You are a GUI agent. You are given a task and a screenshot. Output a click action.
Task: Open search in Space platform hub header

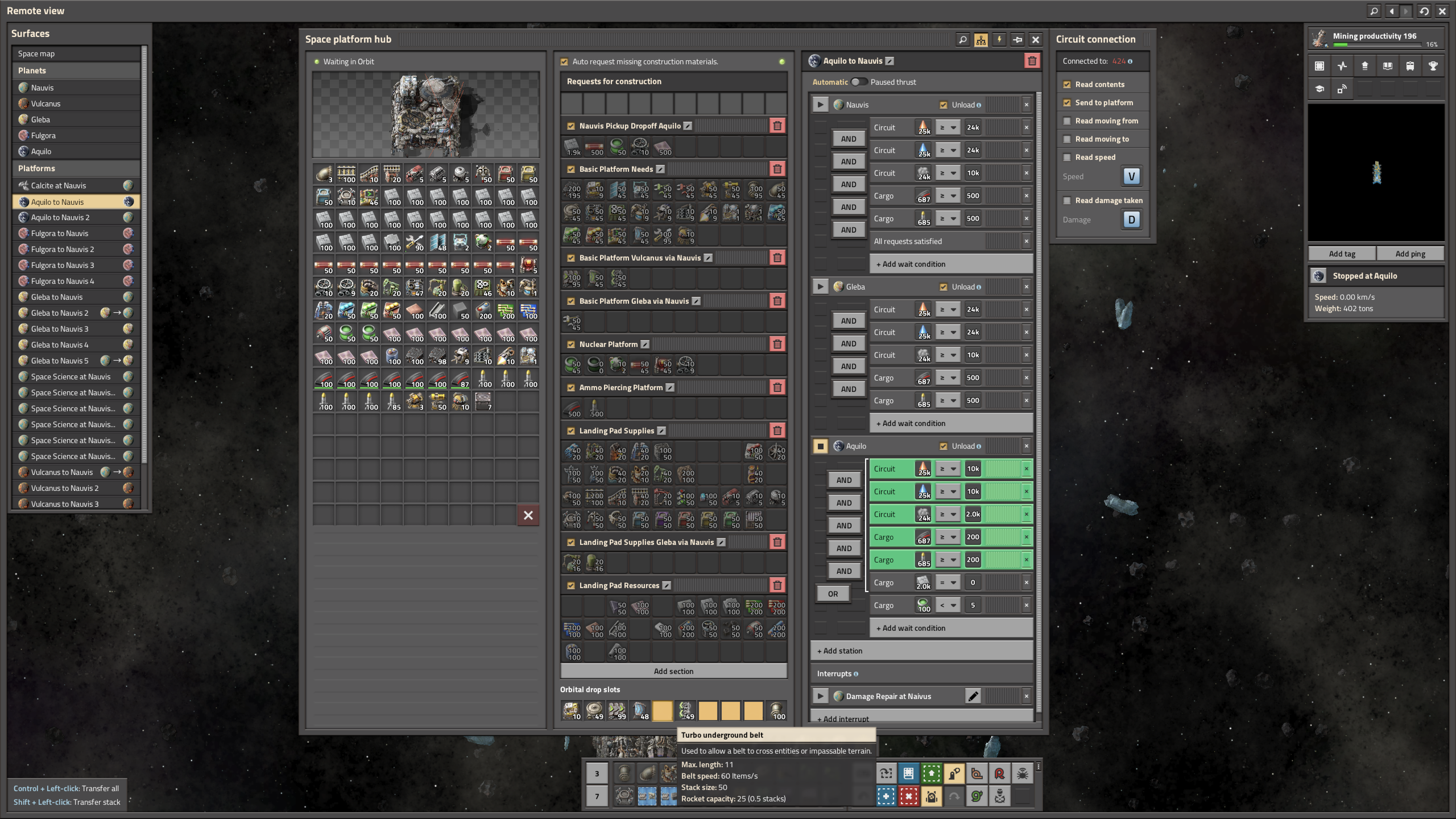963,40
